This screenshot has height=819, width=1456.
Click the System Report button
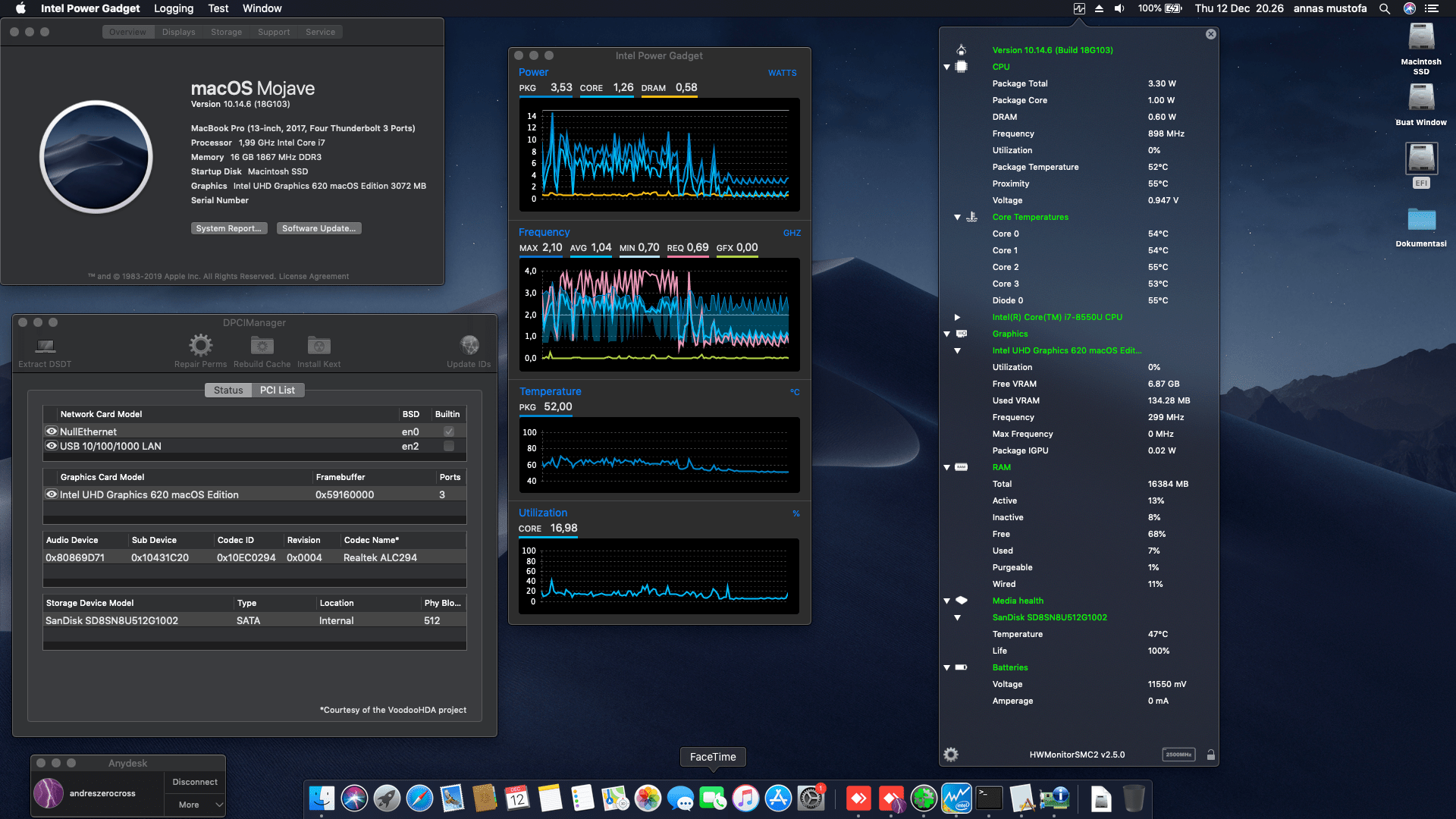[x=229, y=227]
